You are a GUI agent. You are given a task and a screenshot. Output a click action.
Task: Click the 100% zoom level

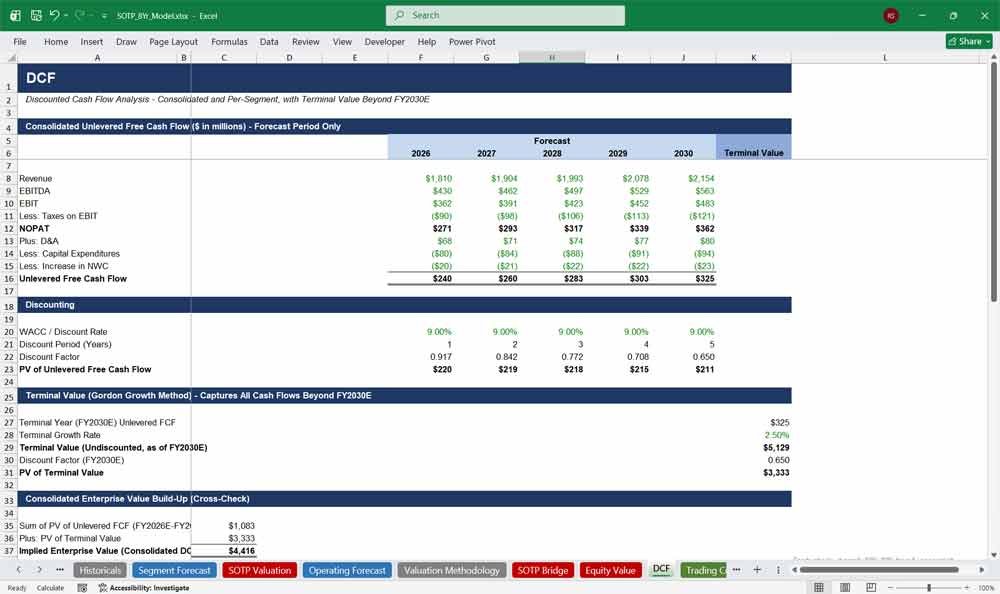(x=986, y=588)
